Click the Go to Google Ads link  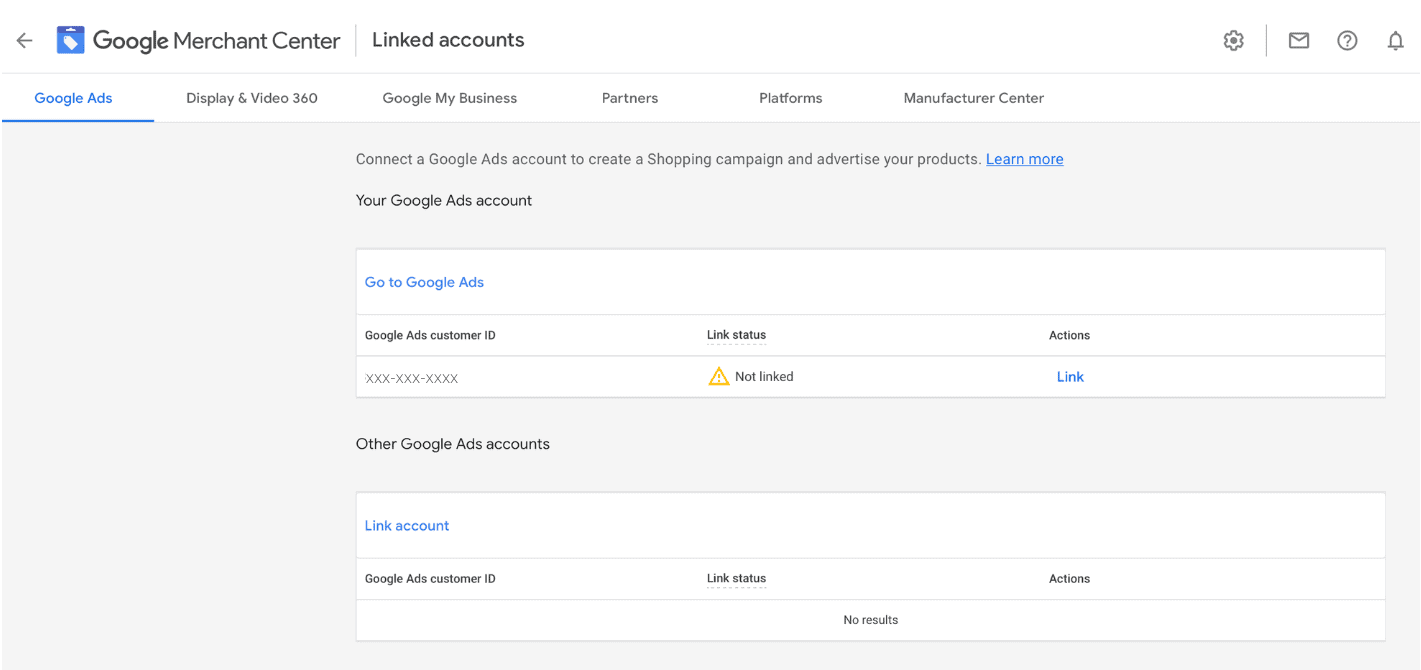pyautogui.click(x=424, y=282)
